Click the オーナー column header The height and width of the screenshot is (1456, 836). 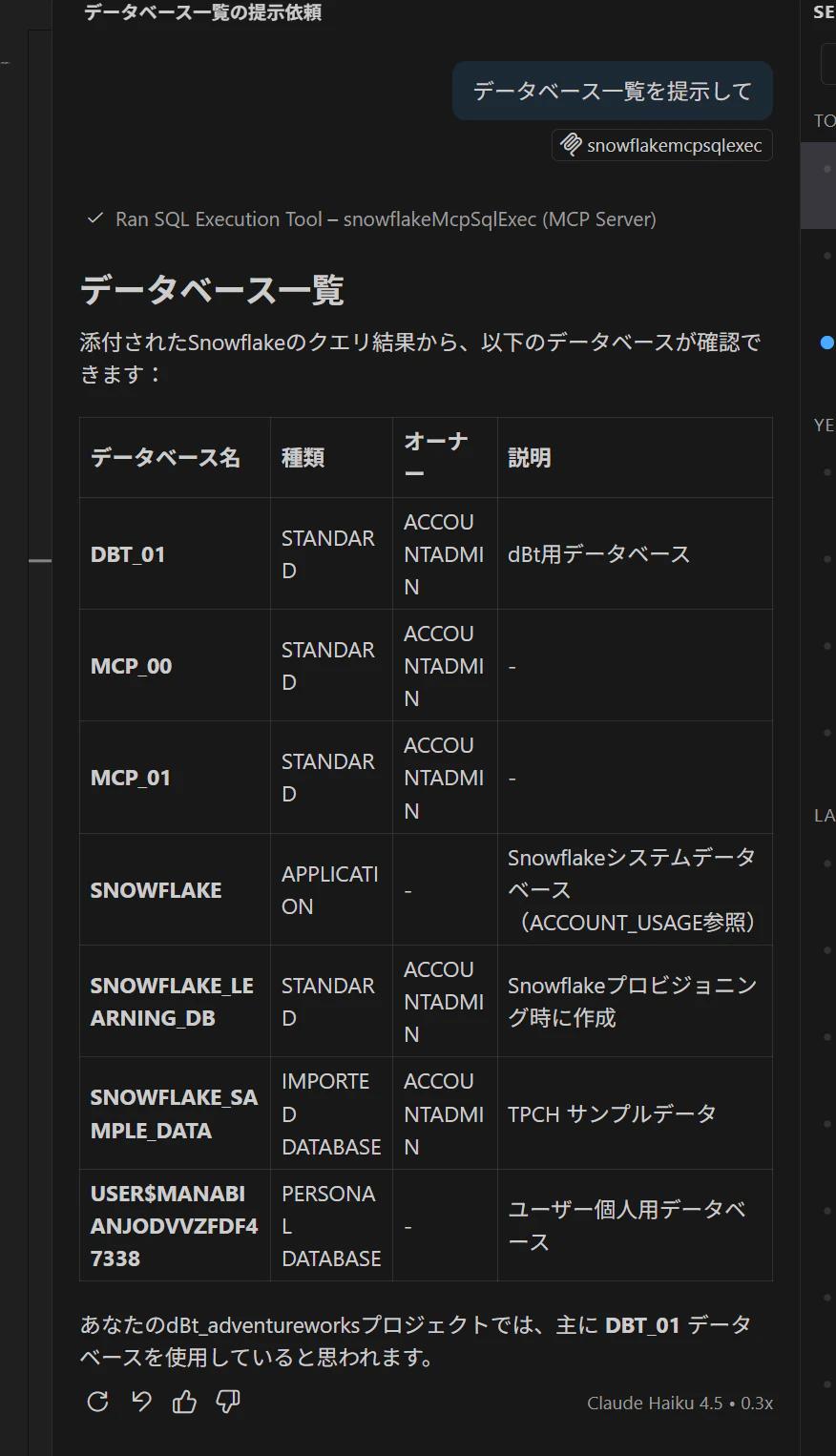click(445, 457)
